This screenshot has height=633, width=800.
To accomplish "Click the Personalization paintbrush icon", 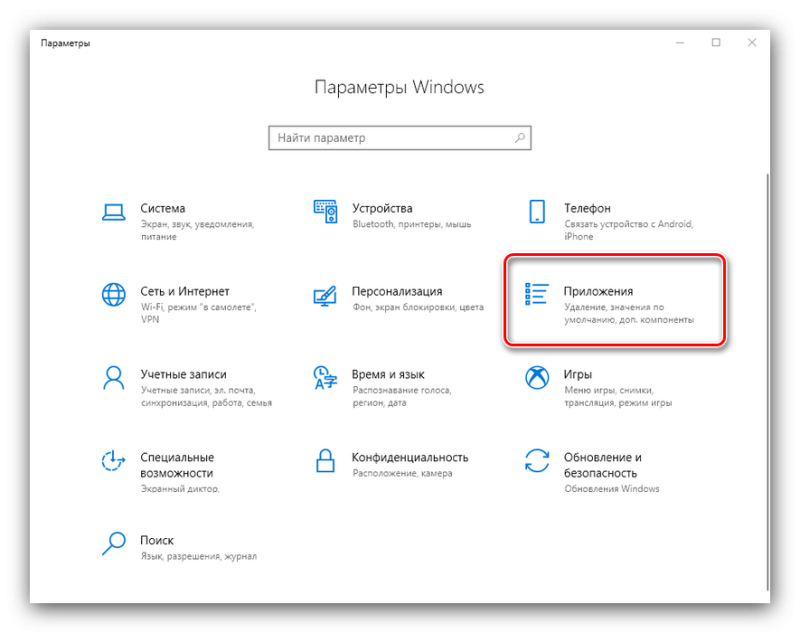I will 326,295.
